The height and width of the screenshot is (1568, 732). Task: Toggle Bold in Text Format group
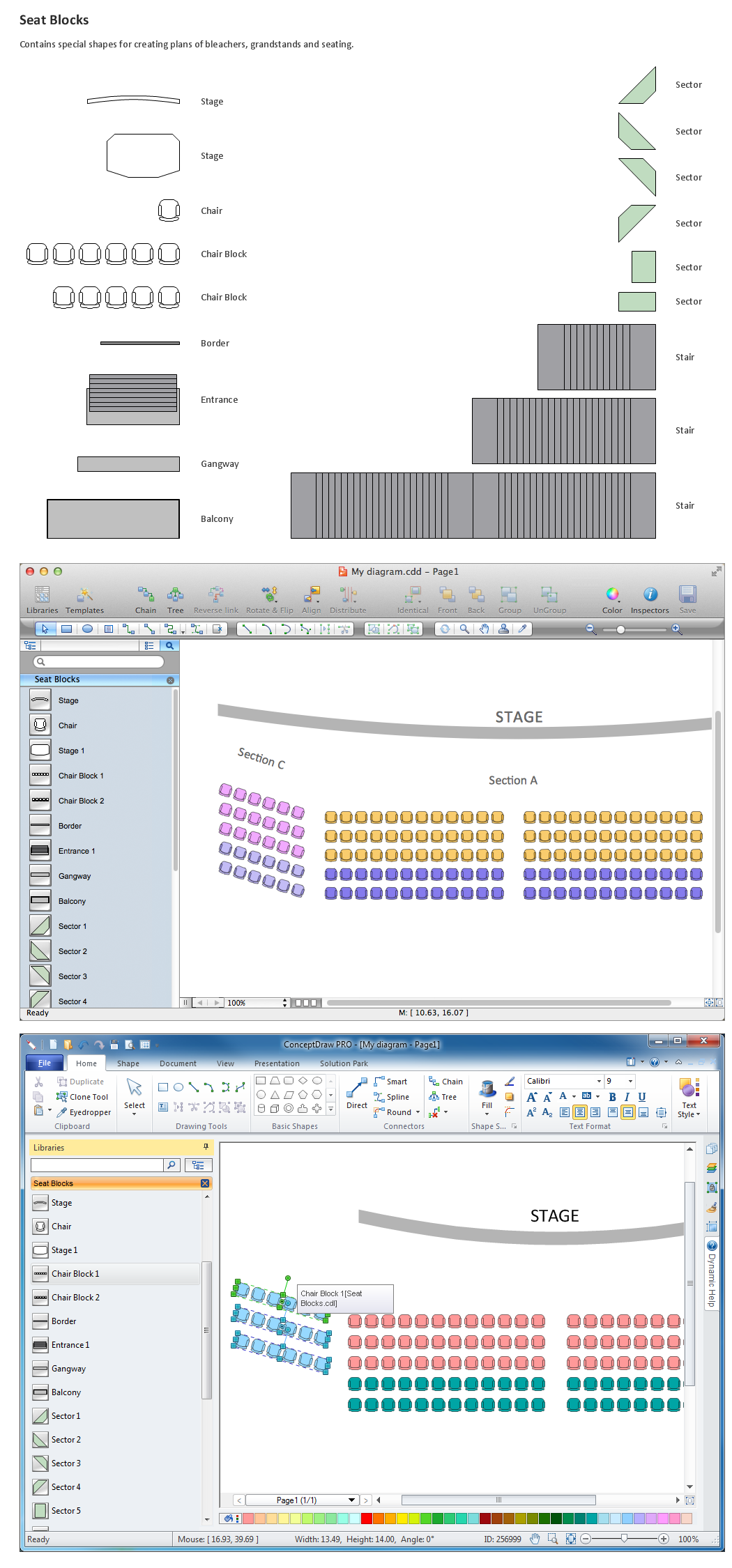pos(612,1097)
